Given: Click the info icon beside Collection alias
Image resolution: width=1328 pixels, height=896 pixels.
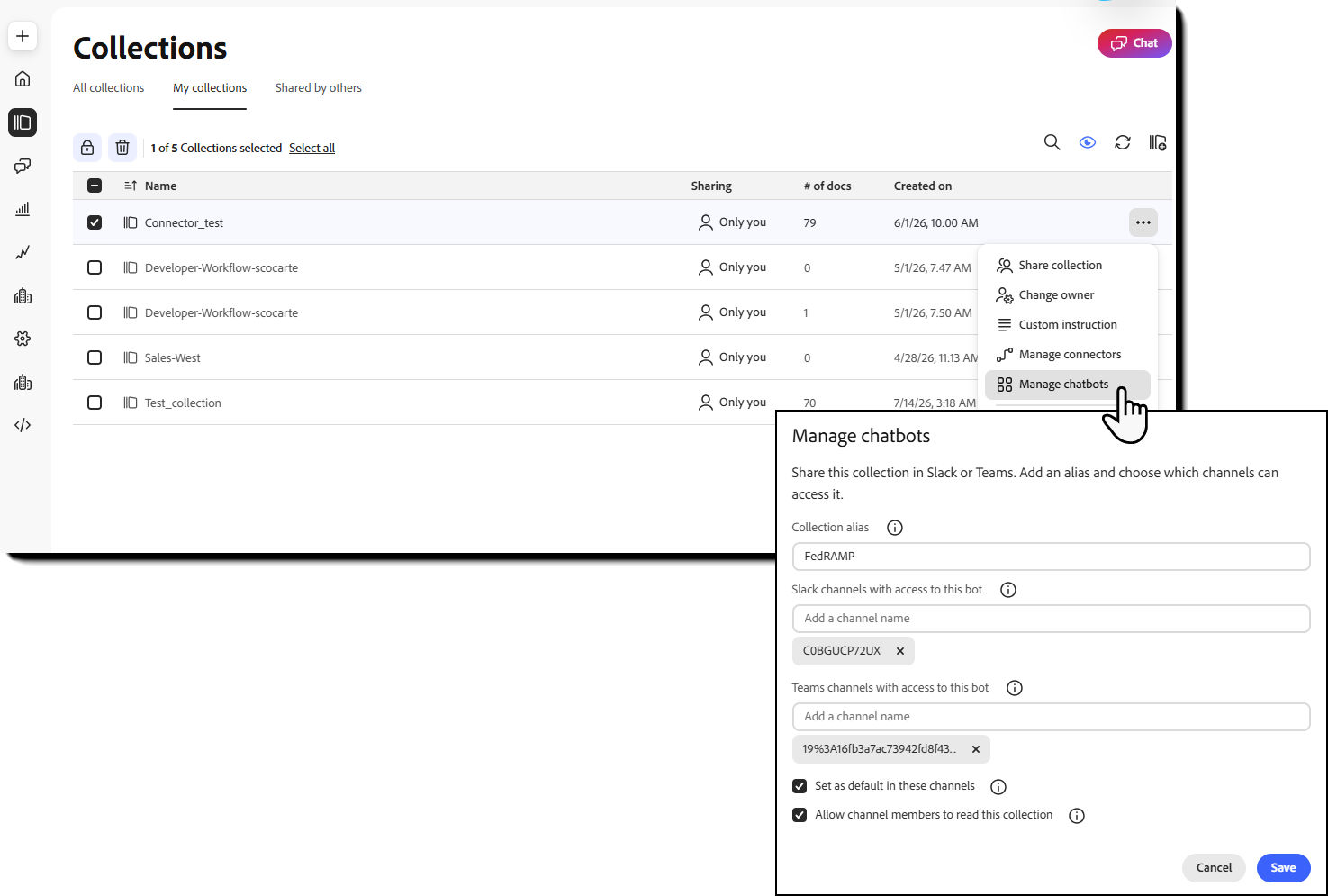Looking at the screenshot, I should coord(895,528).
